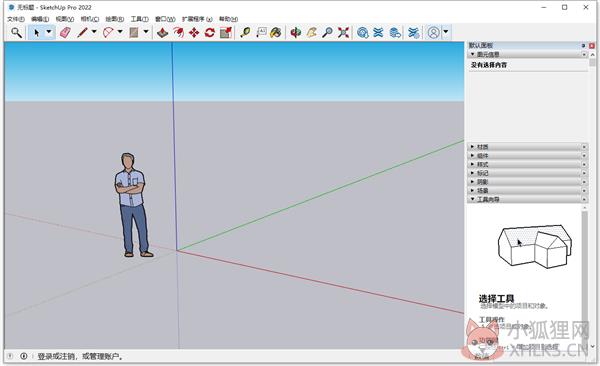Open the 3D Warehouse icon

(362, 33)
